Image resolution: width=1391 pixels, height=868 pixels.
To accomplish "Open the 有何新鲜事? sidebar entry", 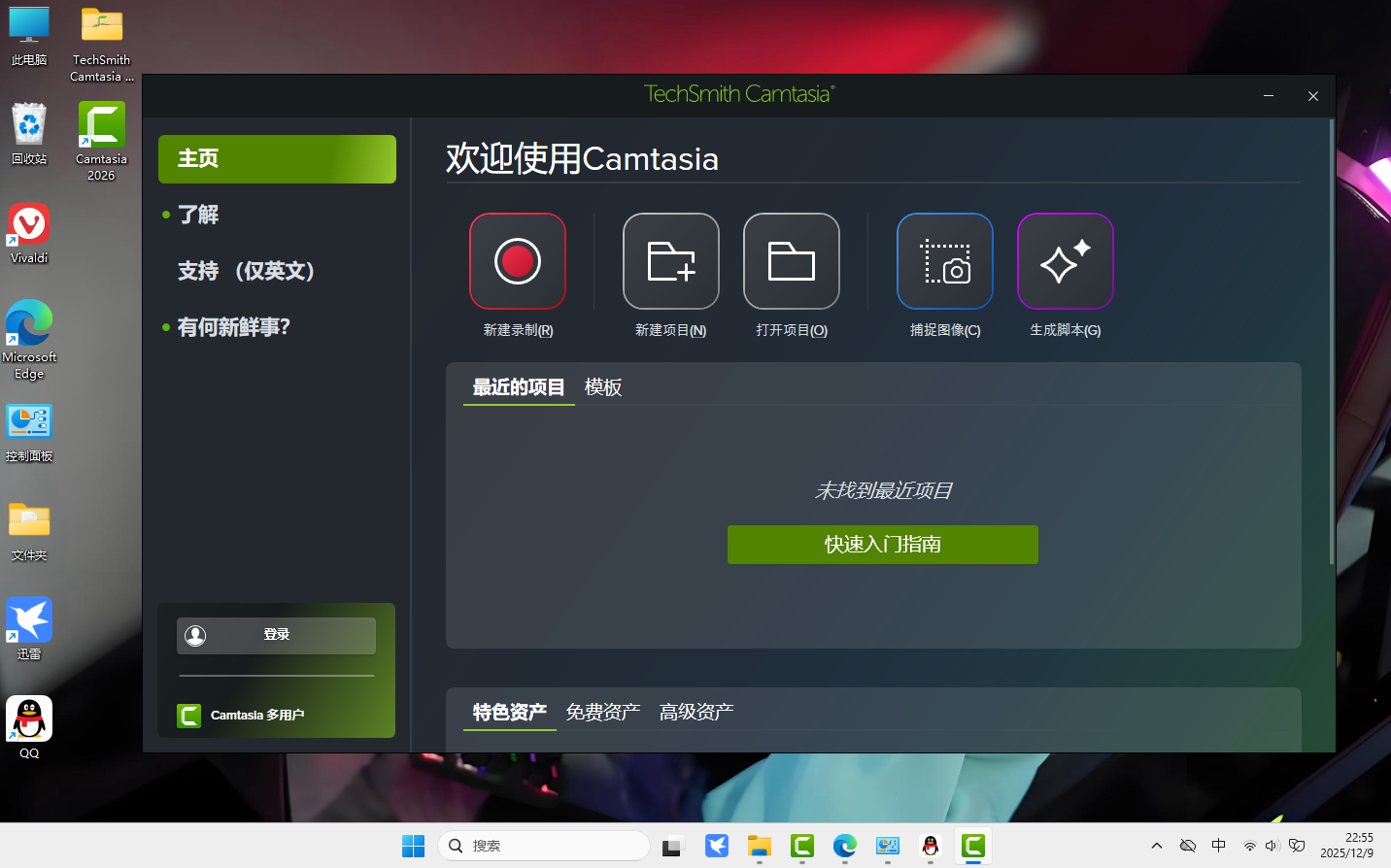I will [234, 327].
